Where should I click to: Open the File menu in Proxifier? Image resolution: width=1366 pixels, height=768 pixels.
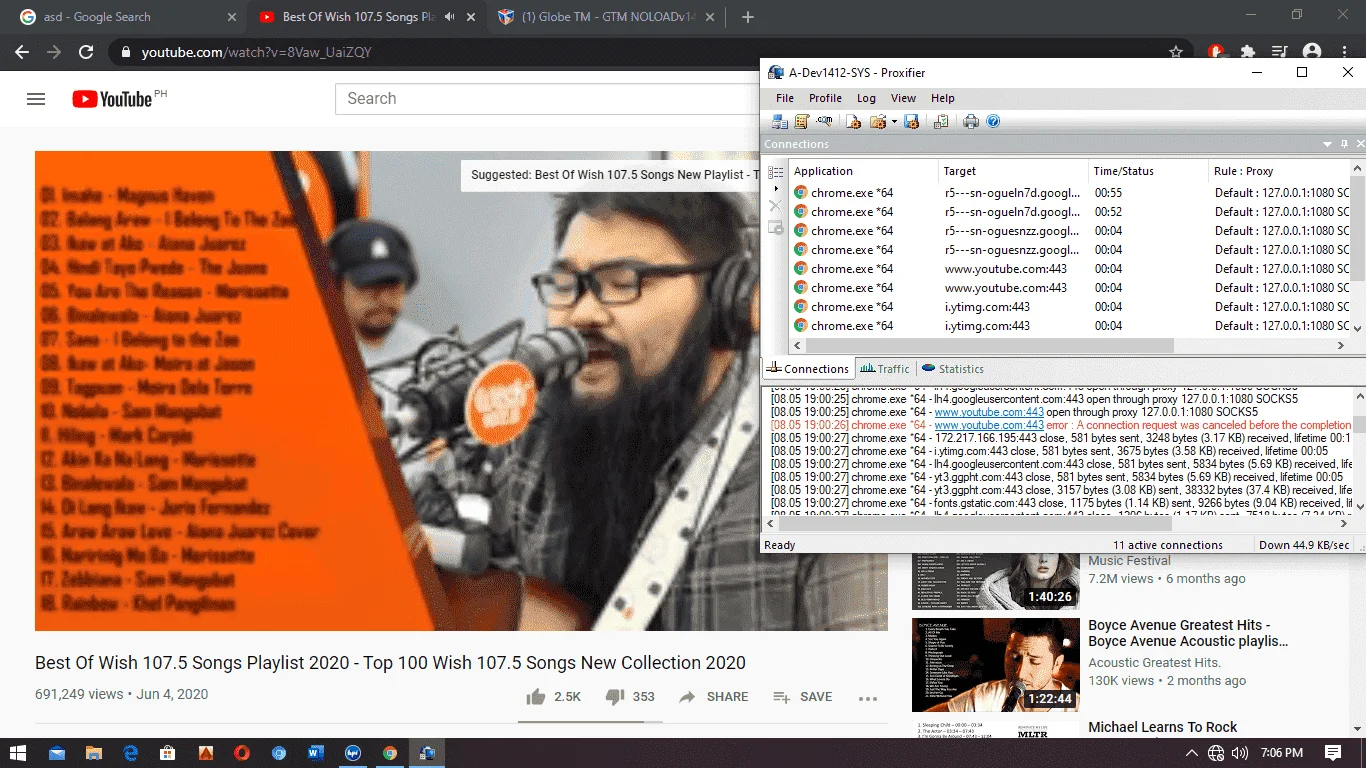785,98
